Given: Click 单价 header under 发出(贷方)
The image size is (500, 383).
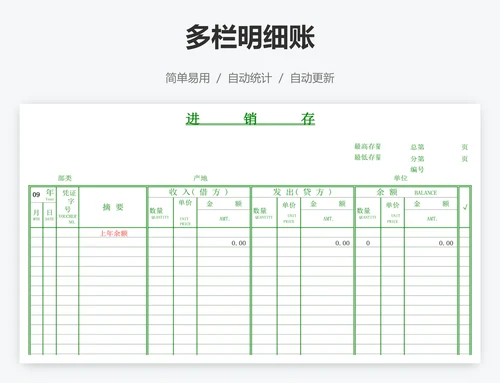Looking at the screenshot, I should coord(289,212).
